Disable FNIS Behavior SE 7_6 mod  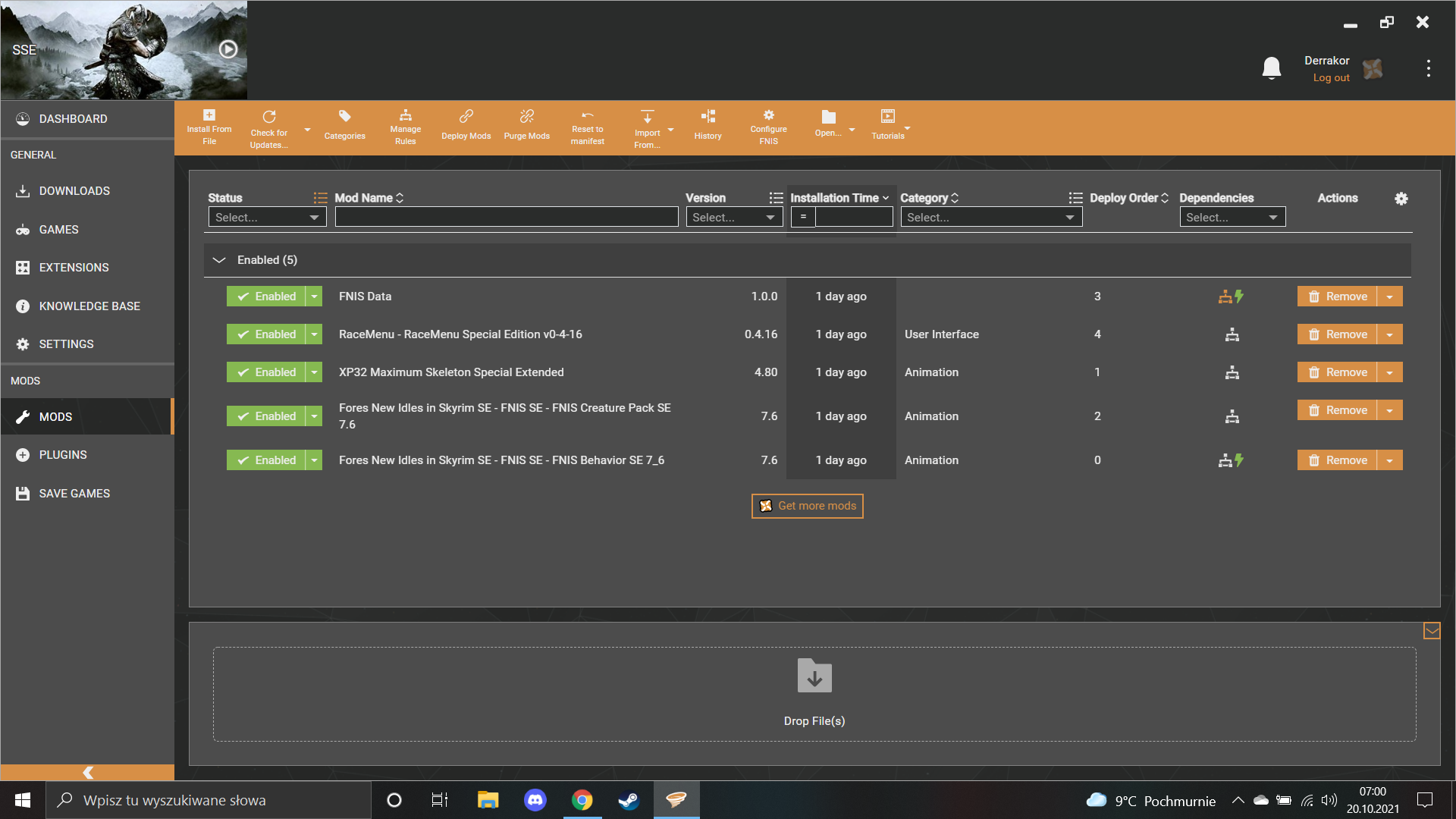pyautogui.click(x=266, y=460)
